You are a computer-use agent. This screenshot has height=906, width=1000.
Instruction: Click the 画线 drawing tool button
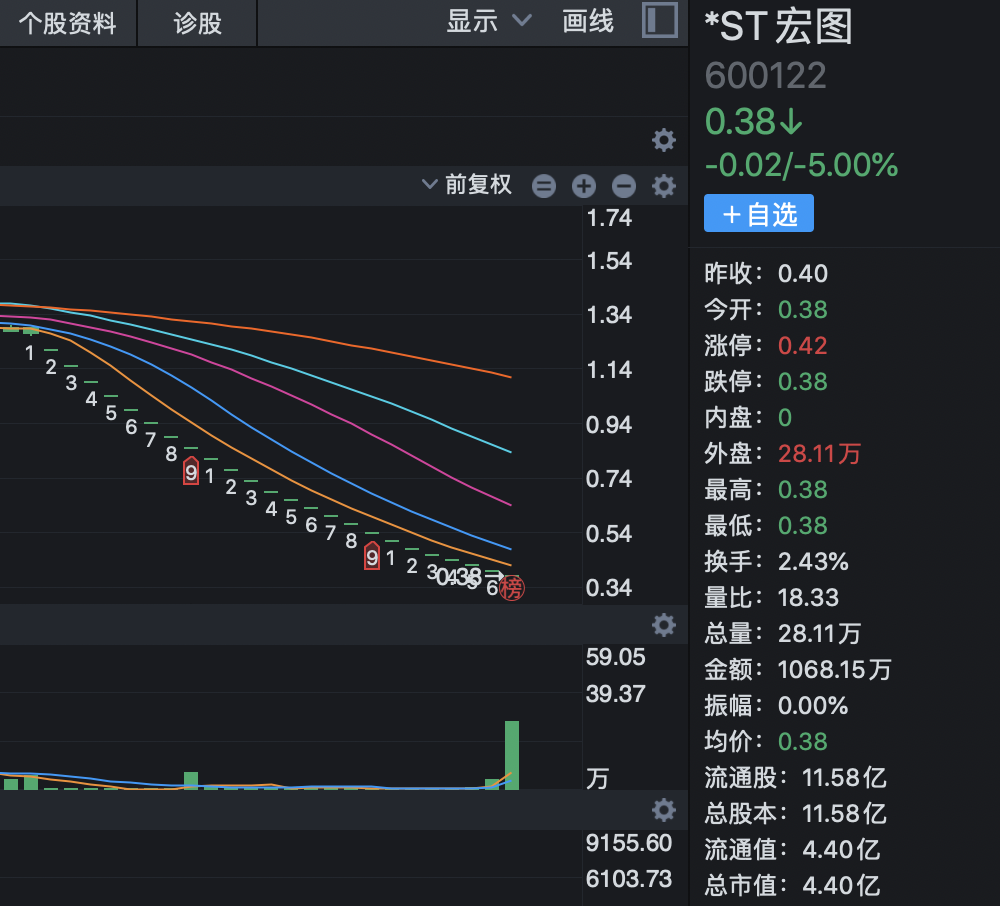(588, 21)
